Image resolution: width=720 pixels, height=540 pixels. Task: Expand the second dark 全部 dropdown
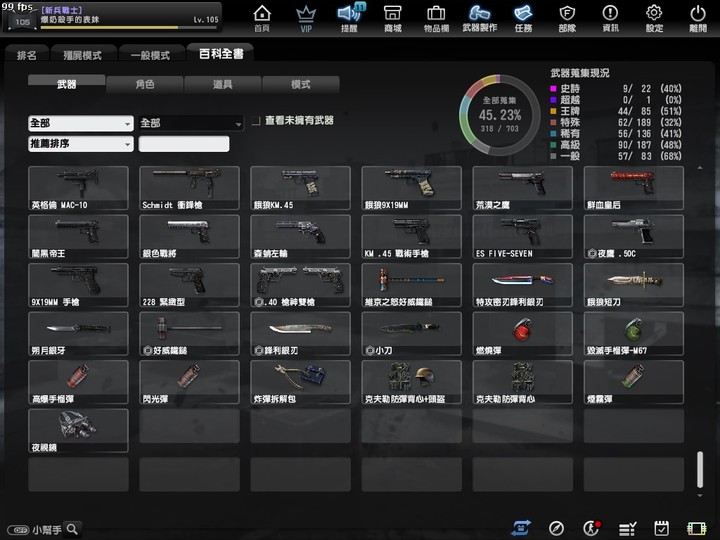click(x=191, y=124)
